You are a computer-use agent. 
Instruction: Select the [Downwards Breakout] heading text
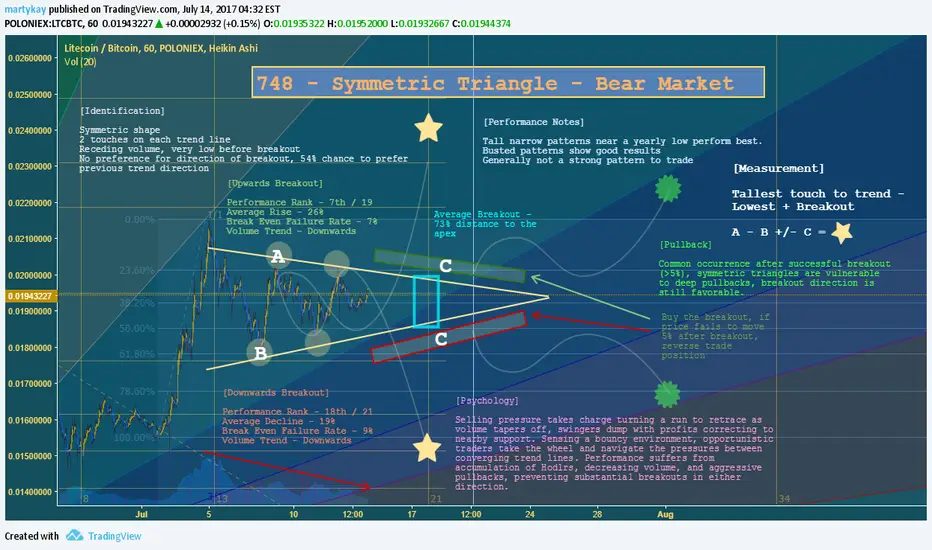click(x=276, y=392)
